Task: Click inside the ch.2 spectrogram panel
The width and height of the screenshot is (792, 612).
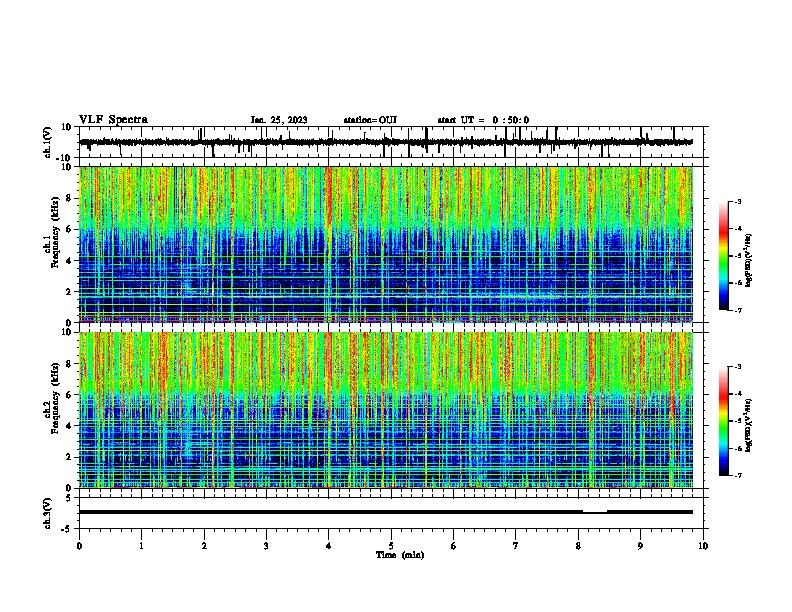Action: [x=386, y=410]
